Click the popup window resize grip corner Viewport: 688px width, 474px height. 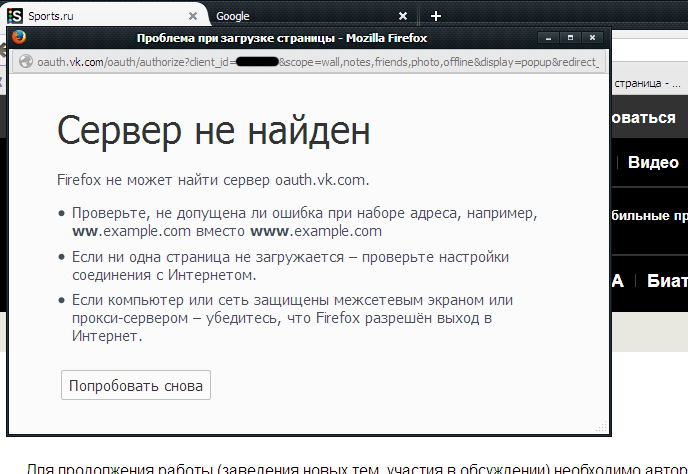coord(602,428)
